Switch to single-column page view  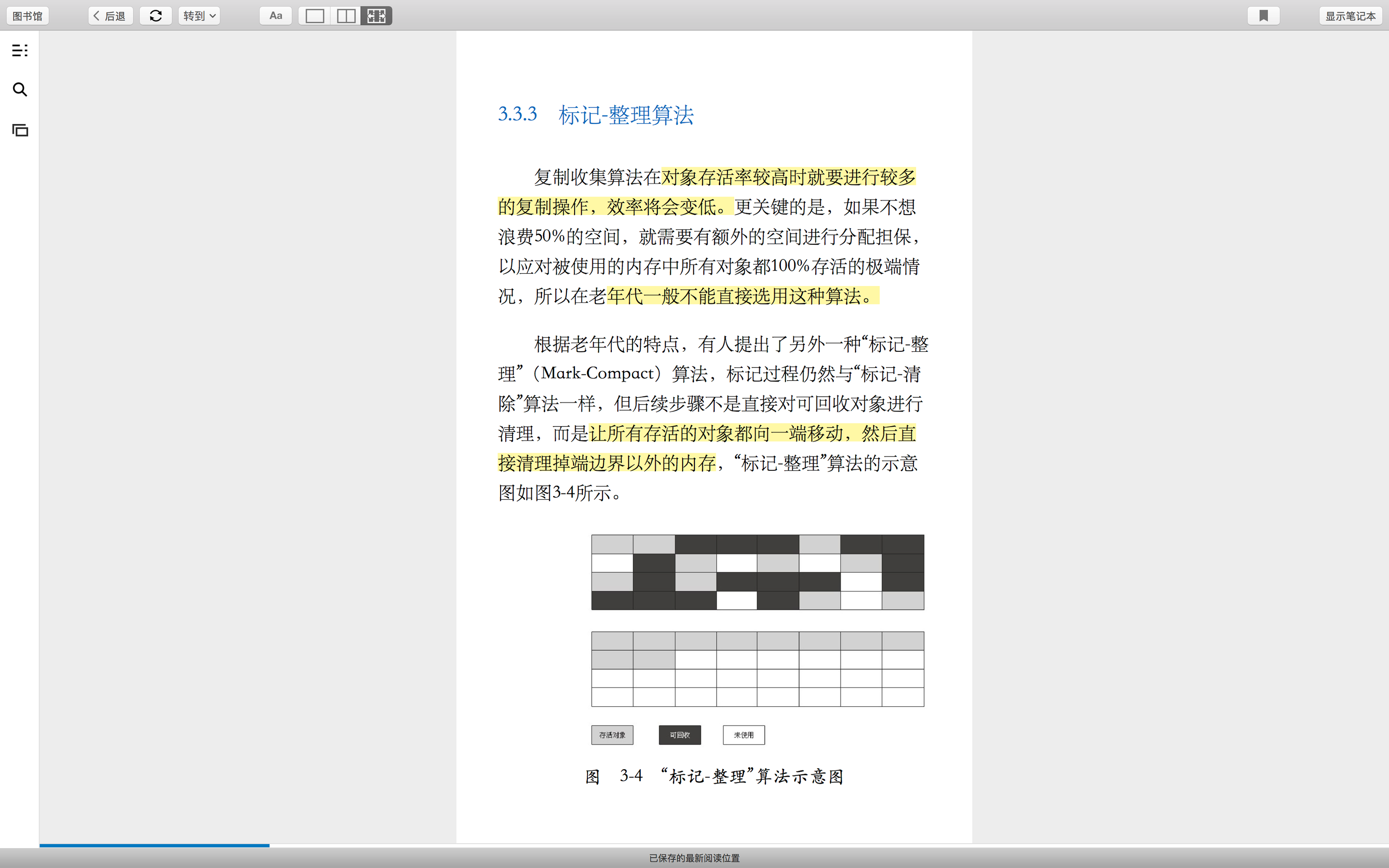[x=315, y=16]
